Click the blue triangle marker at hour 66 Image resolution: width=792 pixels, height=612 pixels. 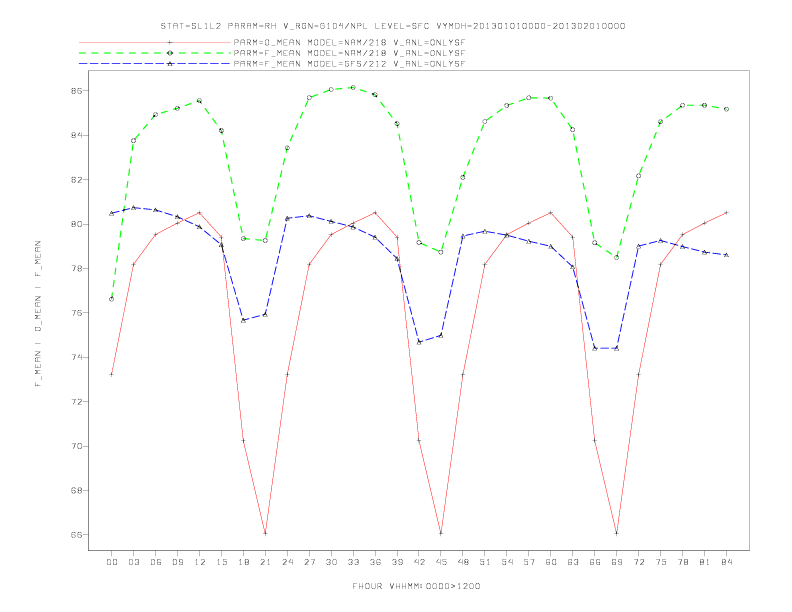click(x=595, y=348)
